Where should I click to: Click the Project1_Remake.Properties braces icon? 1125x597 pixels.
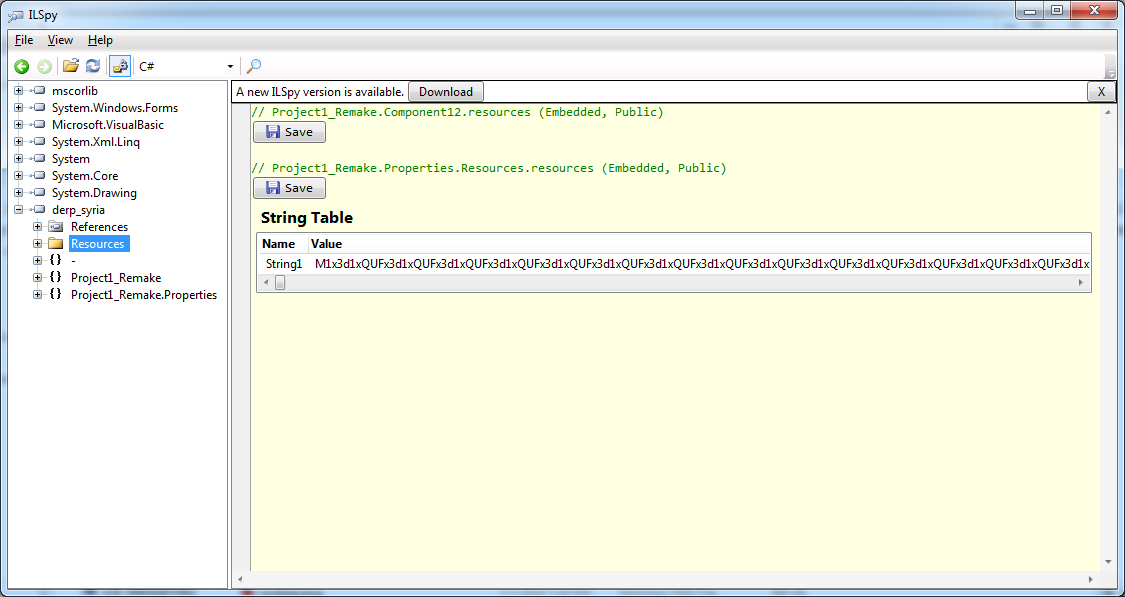click(55, 295)
